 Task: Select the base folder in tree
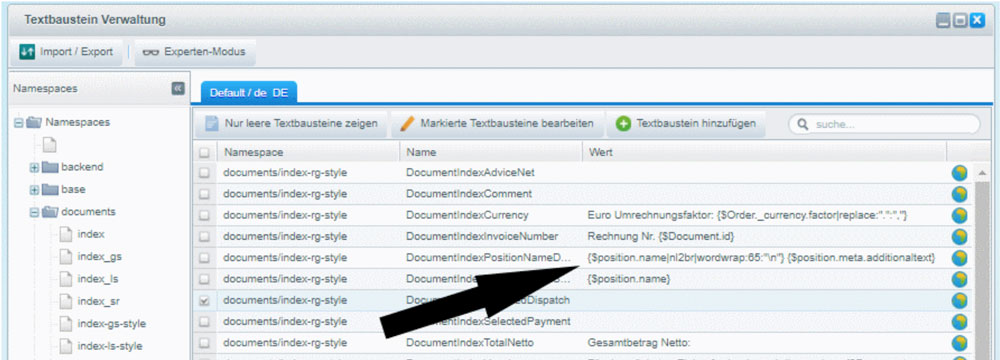pyautogui.click(x=64, y=190)
